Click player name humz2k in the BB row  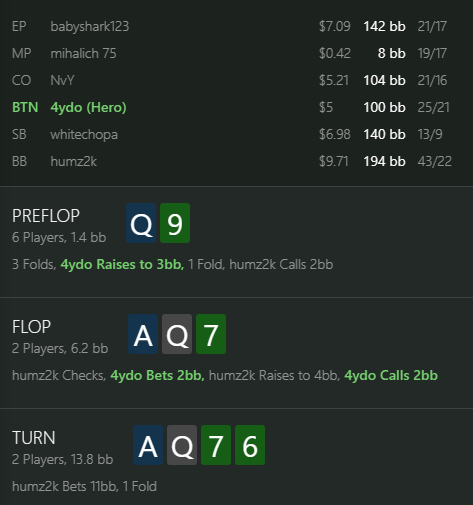tap(74, 161)
